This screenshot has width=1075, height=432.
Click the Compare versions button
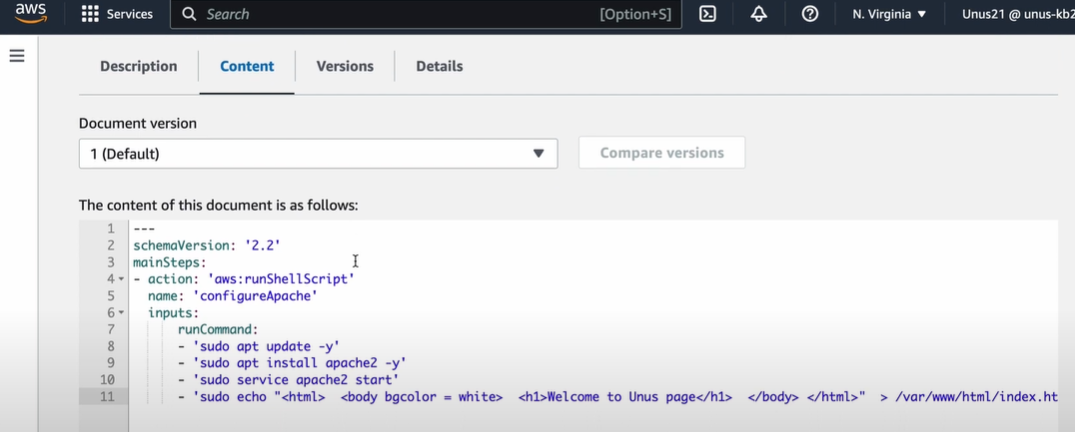coord(662,152)
